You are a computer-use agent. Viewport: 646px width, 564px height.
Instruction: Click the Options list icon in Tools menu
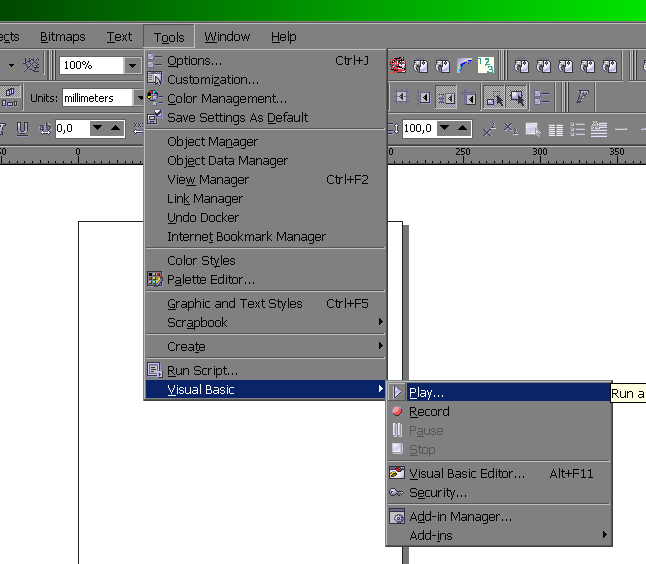pos(155,61)
